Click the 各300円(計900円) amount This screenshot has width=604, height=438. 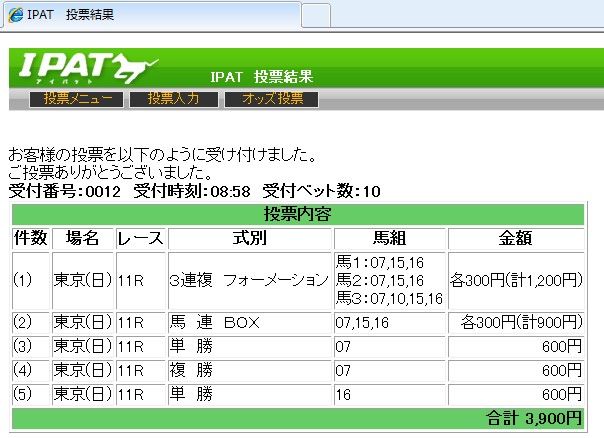click(522, 322)
